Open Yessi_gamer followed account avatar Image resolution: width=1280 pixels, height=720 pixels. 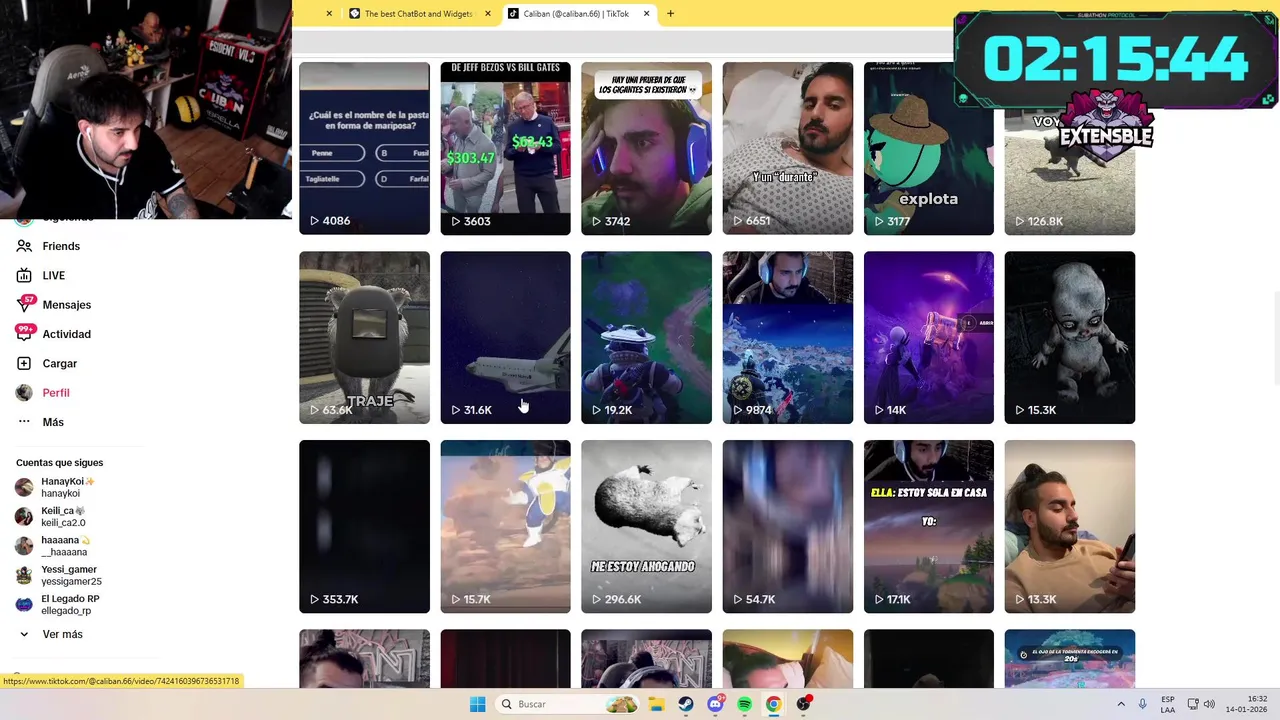pos(24,575)
